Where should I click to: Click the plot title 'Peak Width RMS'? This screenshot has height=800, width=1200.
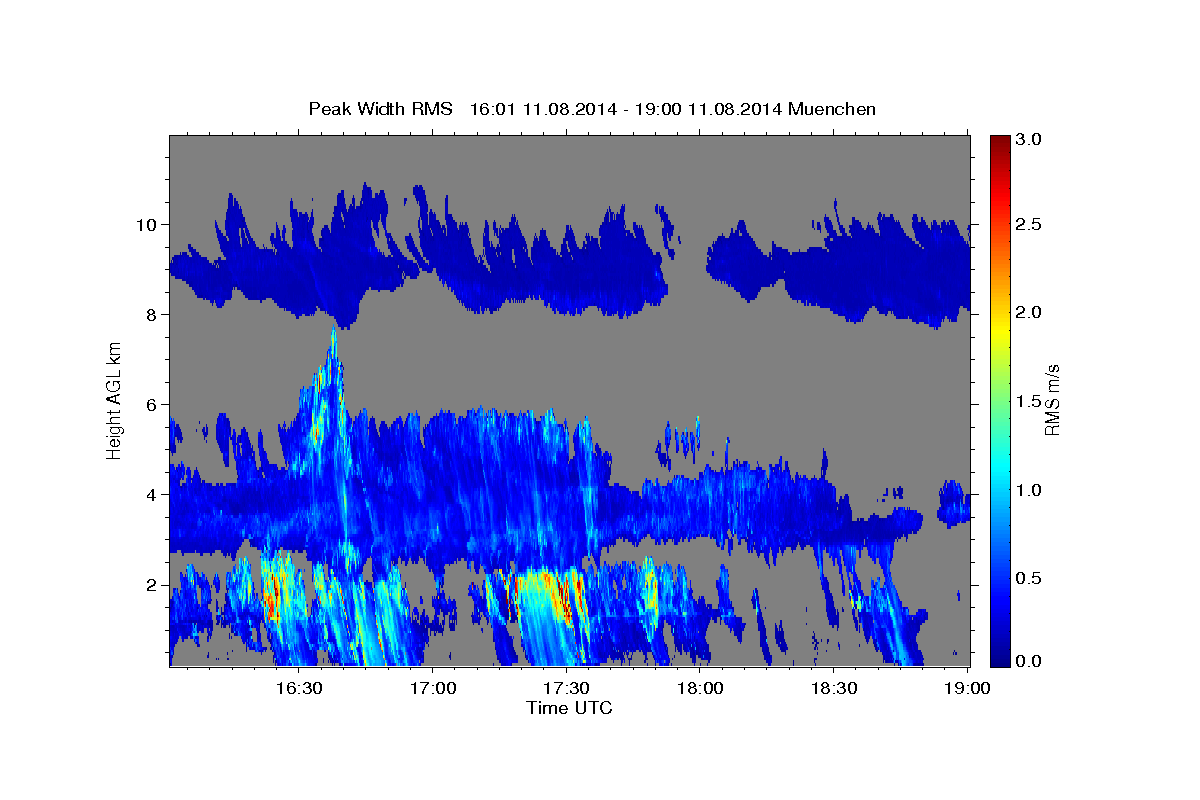380,109
